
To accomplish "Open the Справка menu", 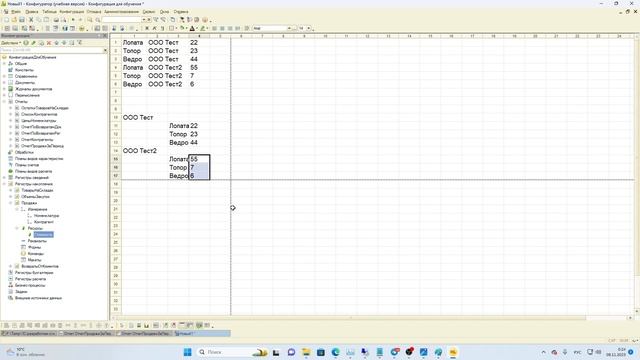I will (x=180, y=12).
